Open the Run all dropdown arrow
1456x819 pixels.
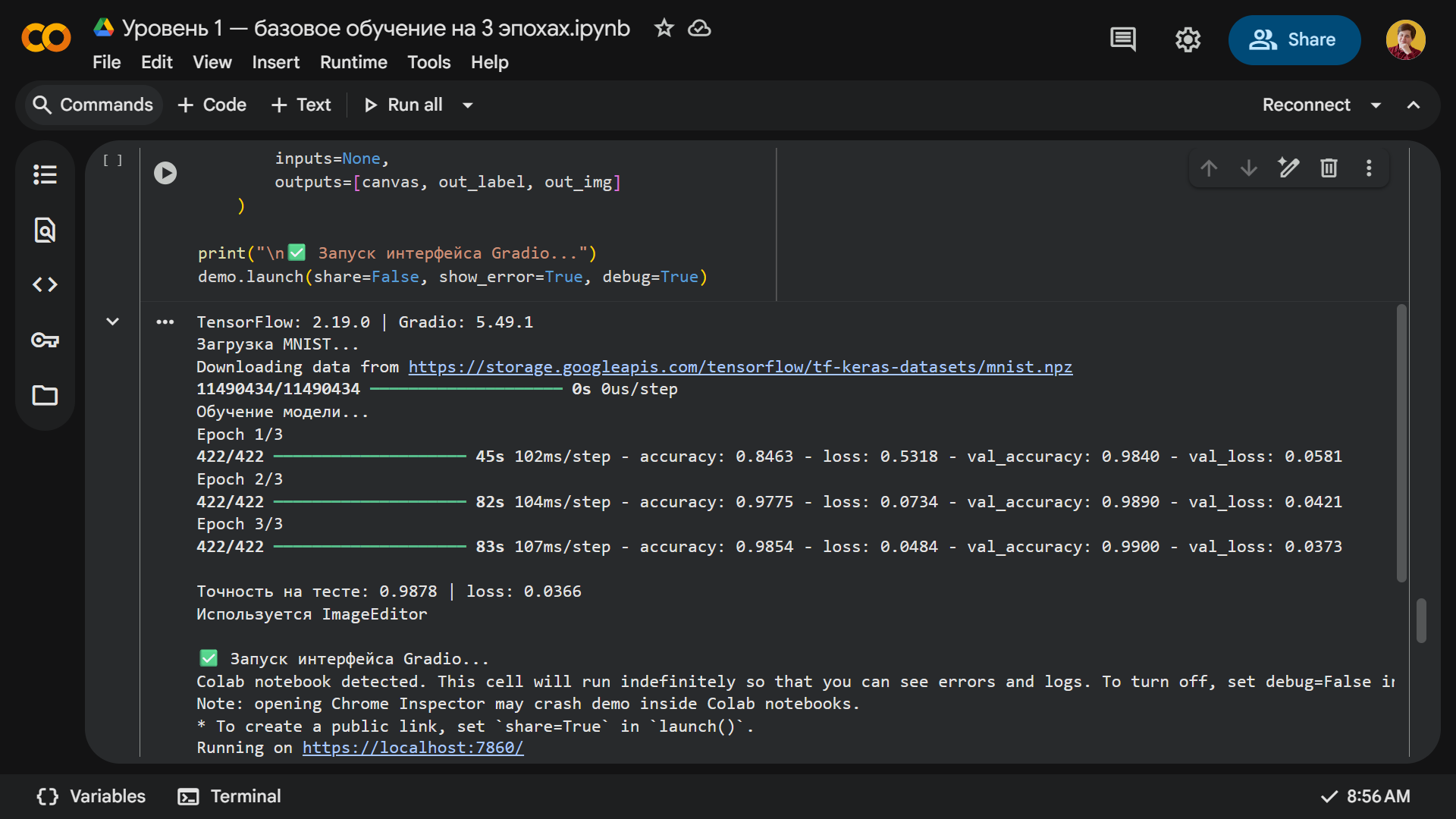[468, 105]
